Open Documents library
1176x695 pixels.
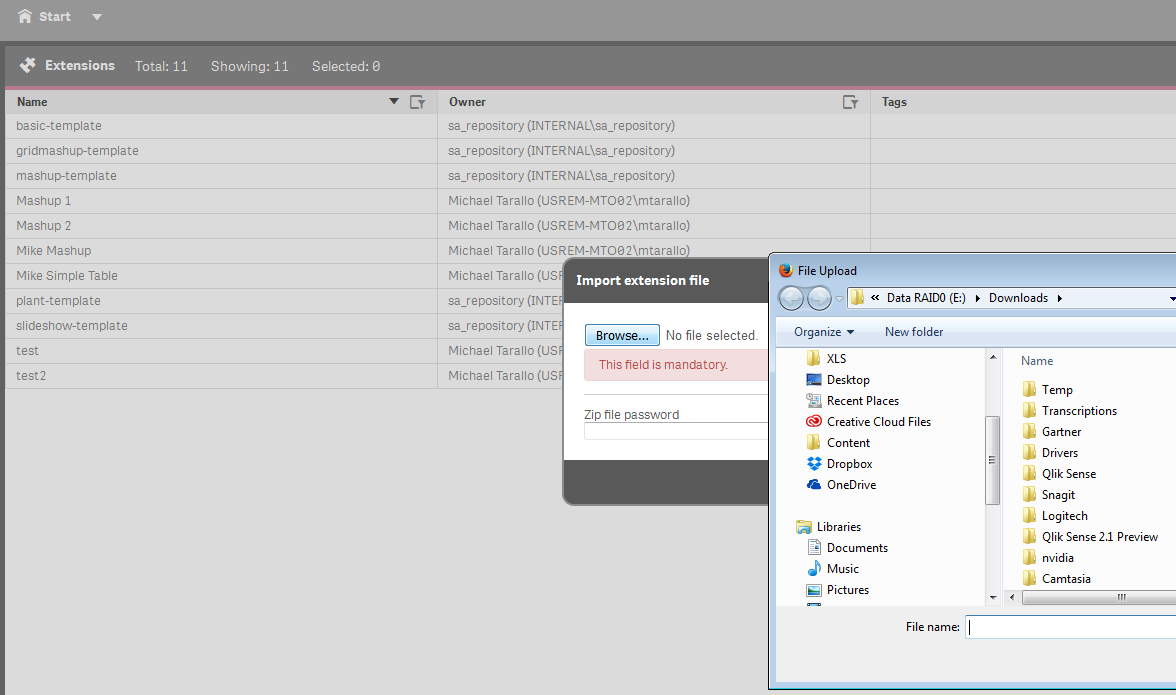coord(847,547)
